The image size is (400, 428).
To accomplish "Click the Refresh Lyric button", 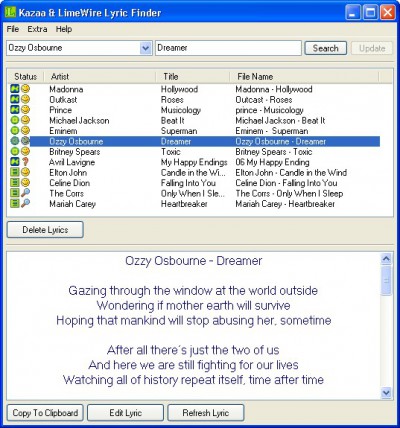I will [x=206, y=413].
